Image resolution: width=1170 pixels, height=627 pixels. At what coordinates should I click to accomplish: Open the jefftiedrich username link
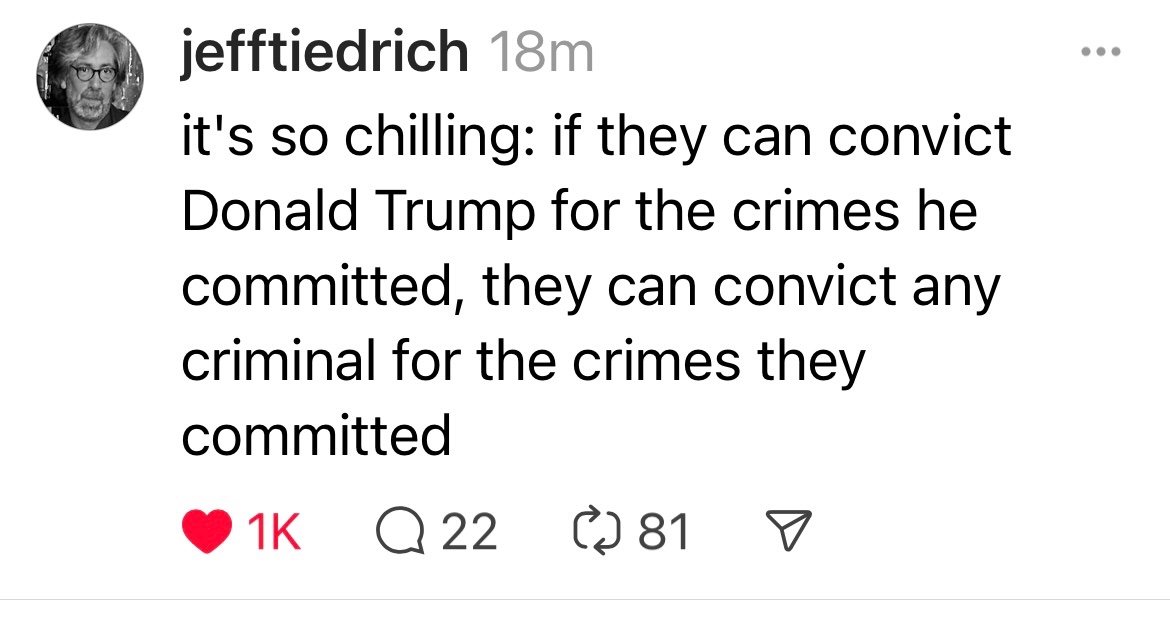[324, 54]
